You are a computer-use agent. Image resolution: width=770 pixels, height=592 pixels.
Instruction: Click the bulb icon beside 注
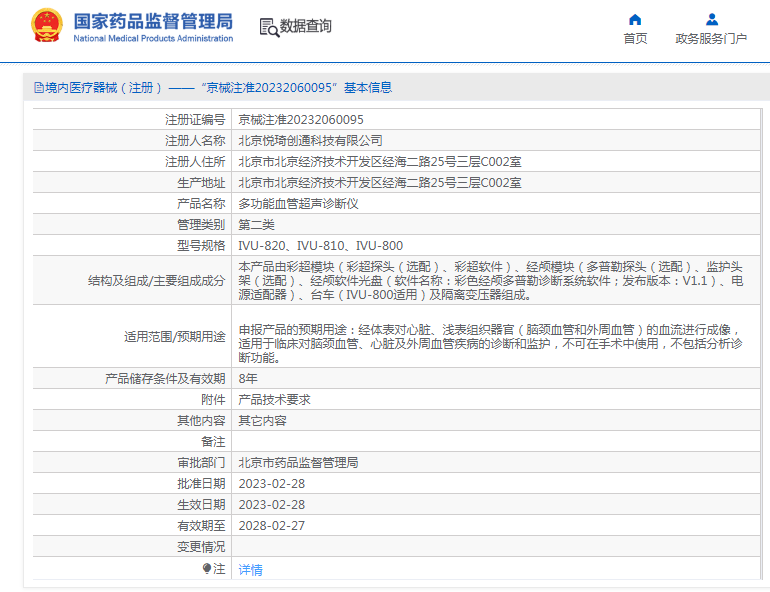(x=207, y=568)
